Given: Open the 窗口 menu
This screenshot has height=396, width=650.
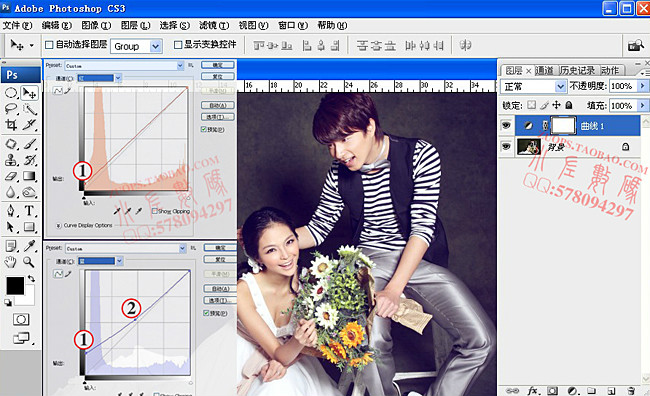Looking at the screenshot, I should point(293,26).
